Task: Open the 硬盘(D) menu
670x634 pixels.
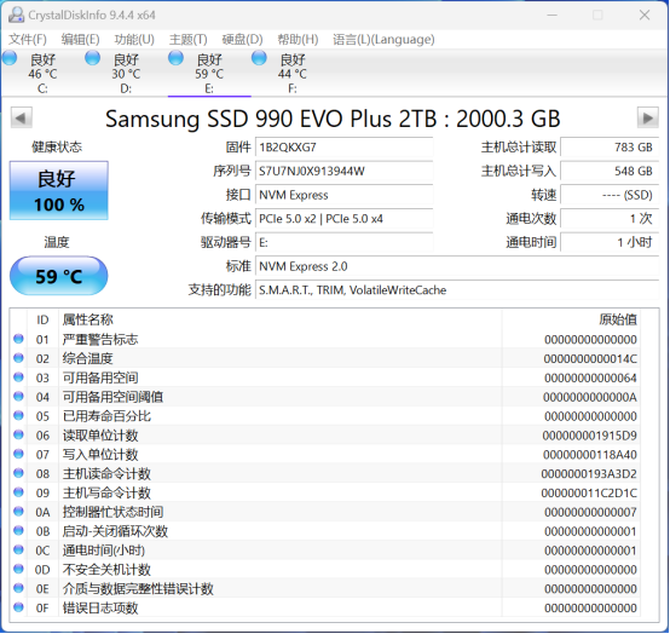Action: click(x=241, y=39)
